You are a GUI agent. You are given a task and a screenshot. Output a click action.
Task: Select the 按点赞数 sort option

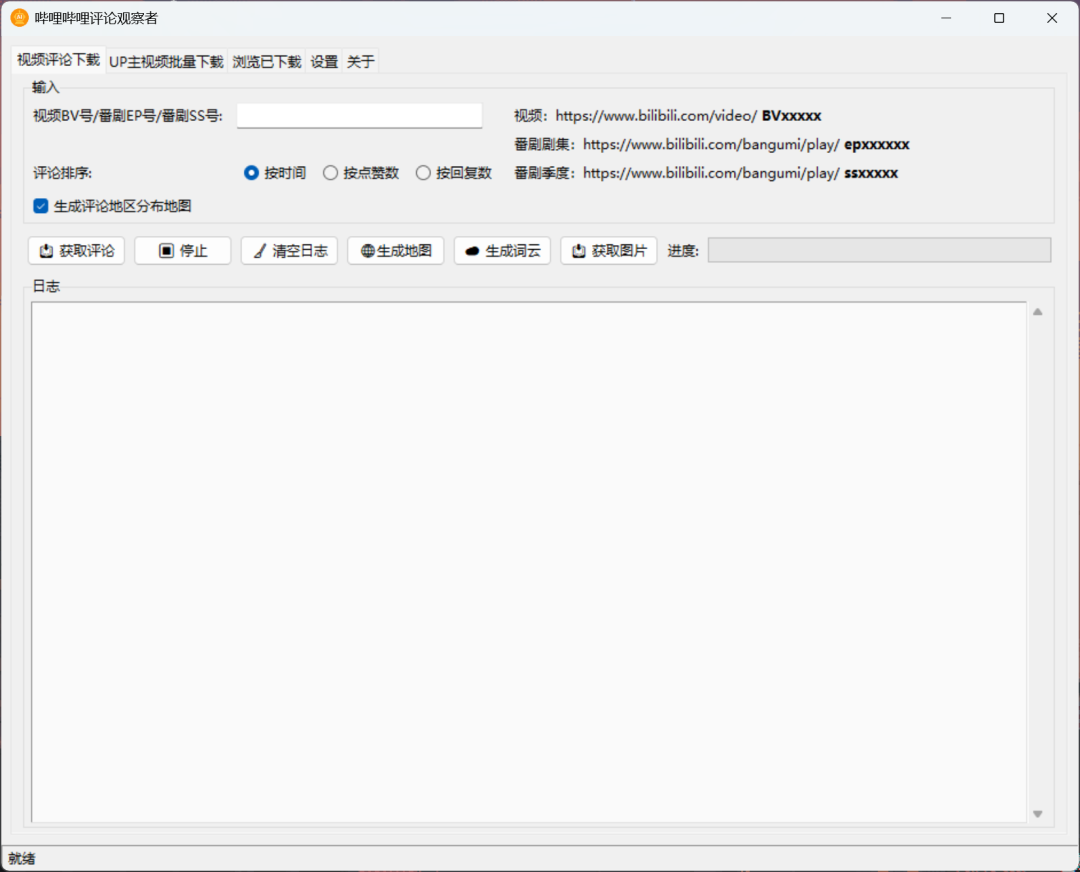point(330,172)
